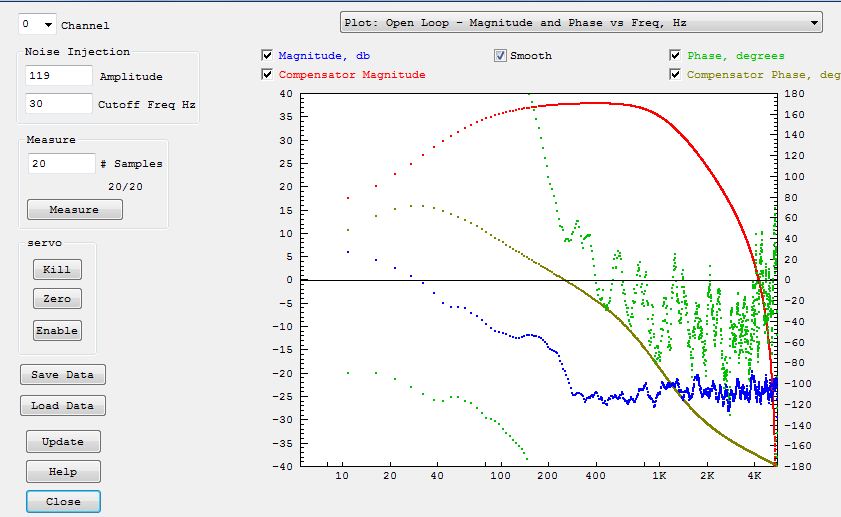
Task: Click the Save Data button
Action: click(x=62, y=375)
